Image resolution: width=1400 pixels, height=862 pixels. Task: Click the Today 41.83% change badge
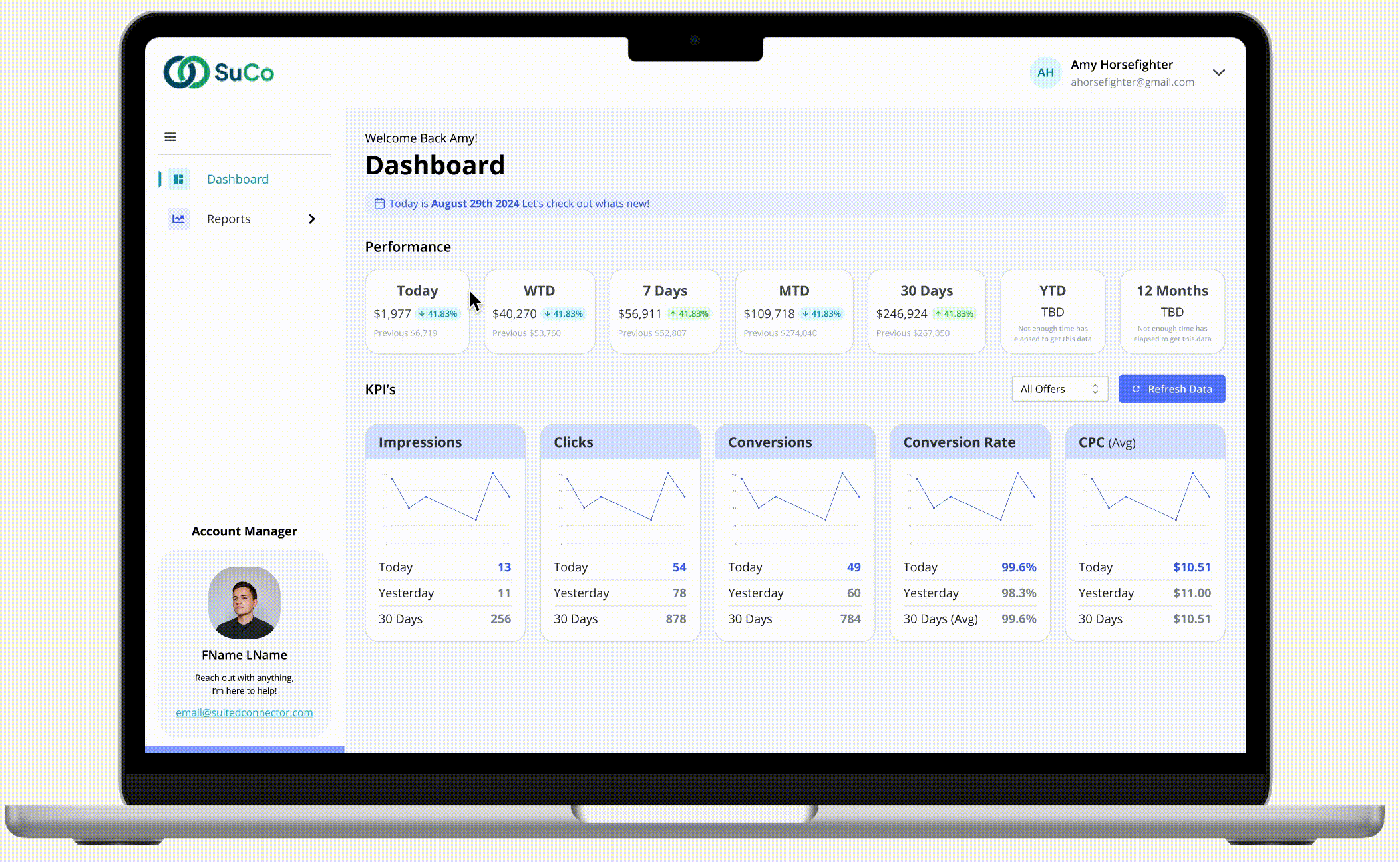click(x=438, y=313)
